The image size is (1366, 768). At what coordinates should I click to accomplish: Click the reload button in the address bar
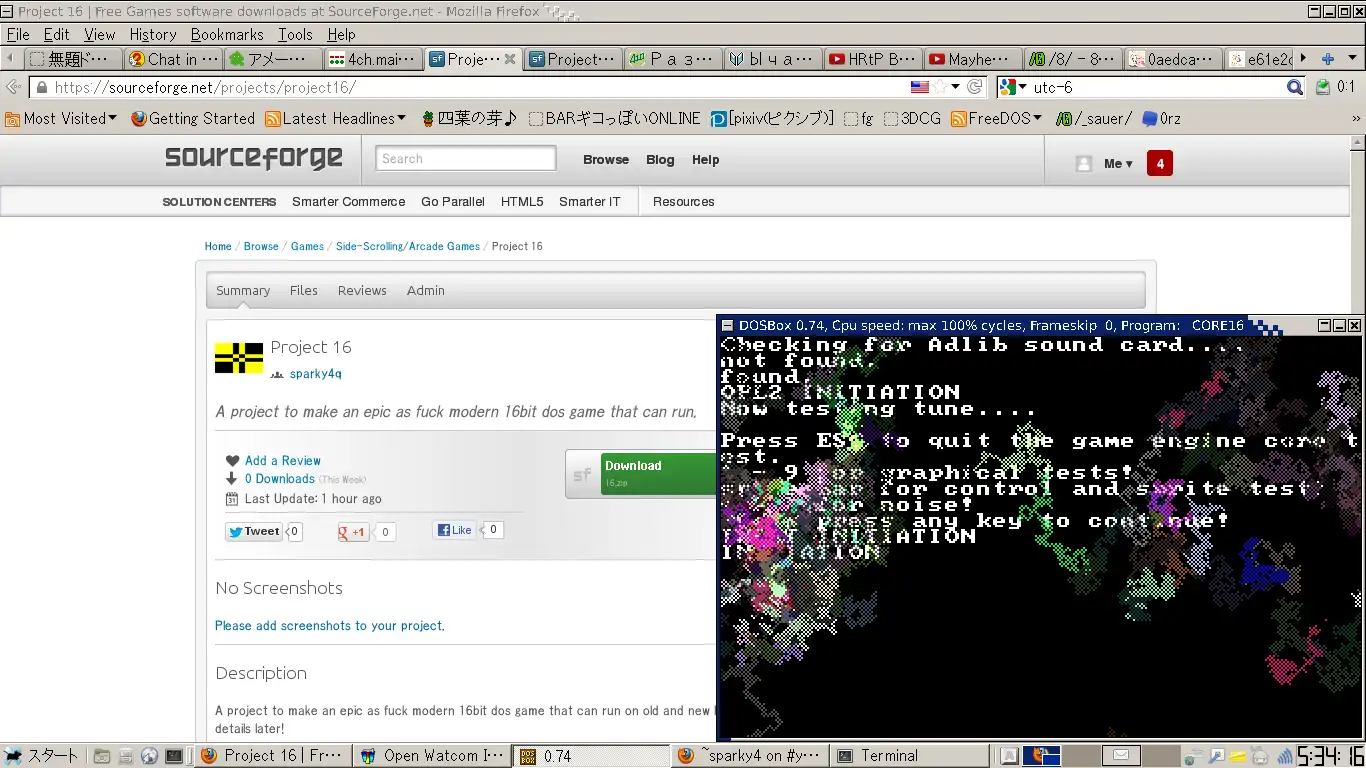click(x=975, y=87)
